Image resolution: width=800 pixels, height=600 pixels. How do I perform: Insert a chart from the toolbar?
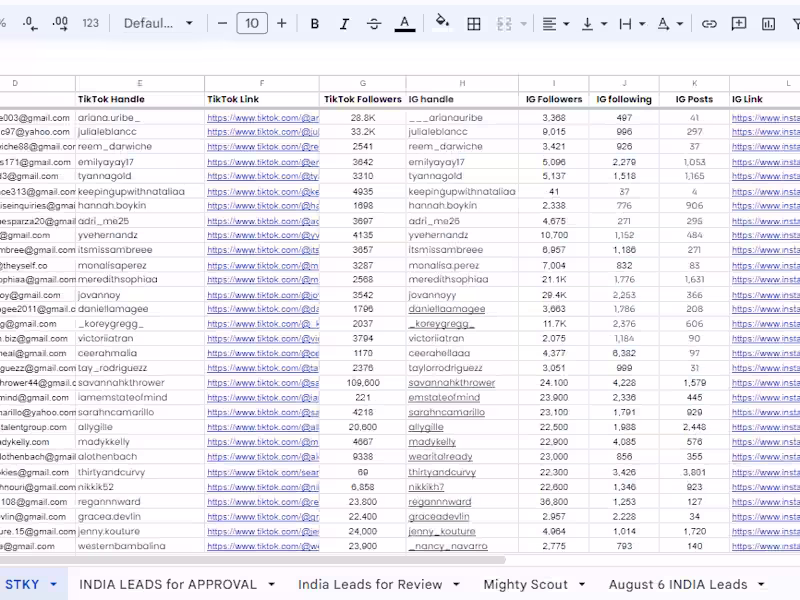(768, 23)
